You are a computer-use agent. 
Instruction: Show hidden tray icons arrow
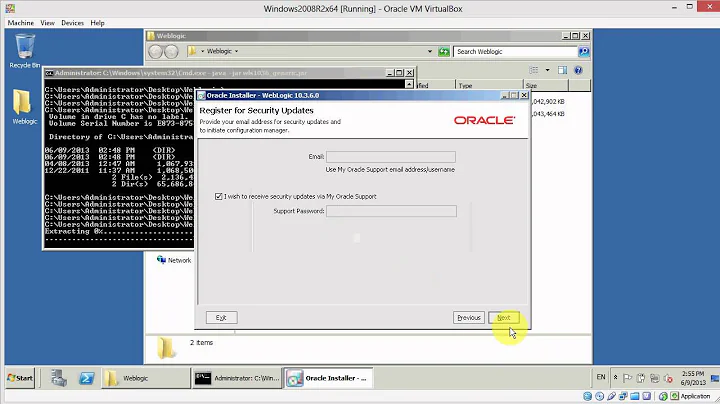coord(615,377)
